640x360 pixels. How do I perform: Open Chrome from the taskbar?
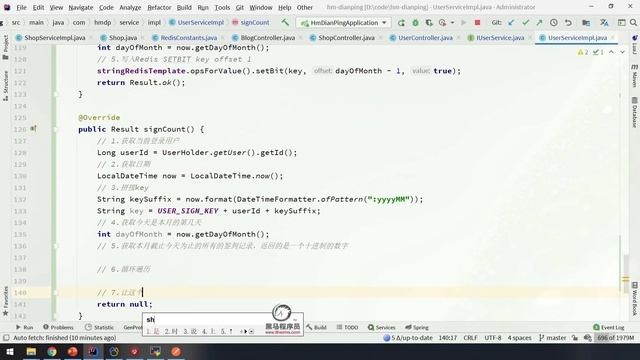pyautogui.click(x=52, y=351)
